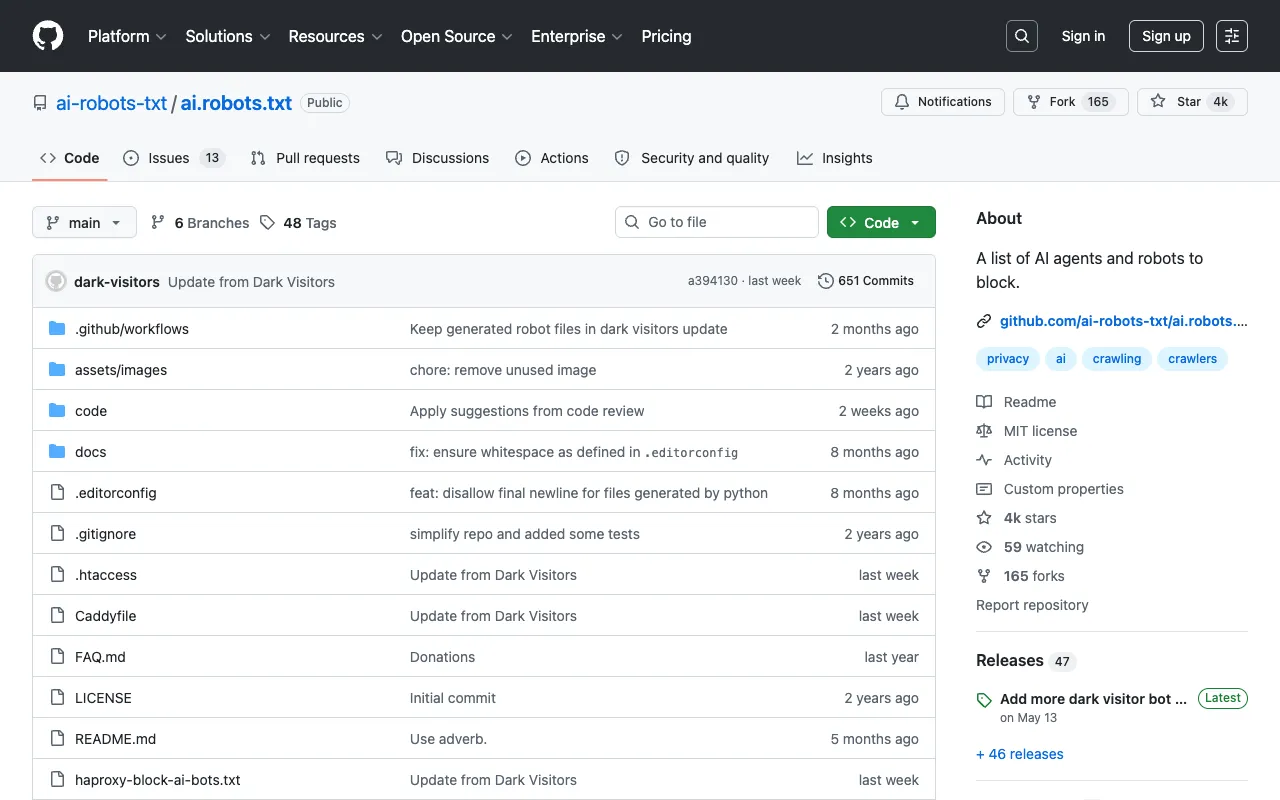Viewport: 1280px width, 800px height.
Task: Open the docs folder
Action: 90,452
